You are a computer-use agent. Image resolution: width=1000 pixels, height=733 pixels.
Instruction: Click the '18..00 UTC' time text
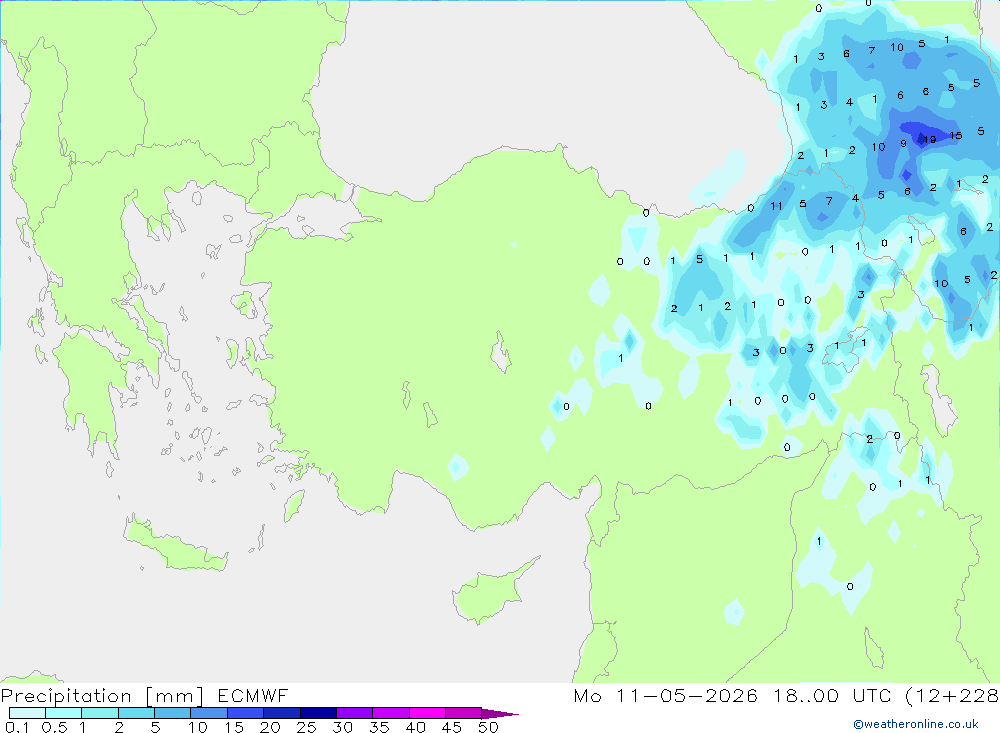click(832, 695)
